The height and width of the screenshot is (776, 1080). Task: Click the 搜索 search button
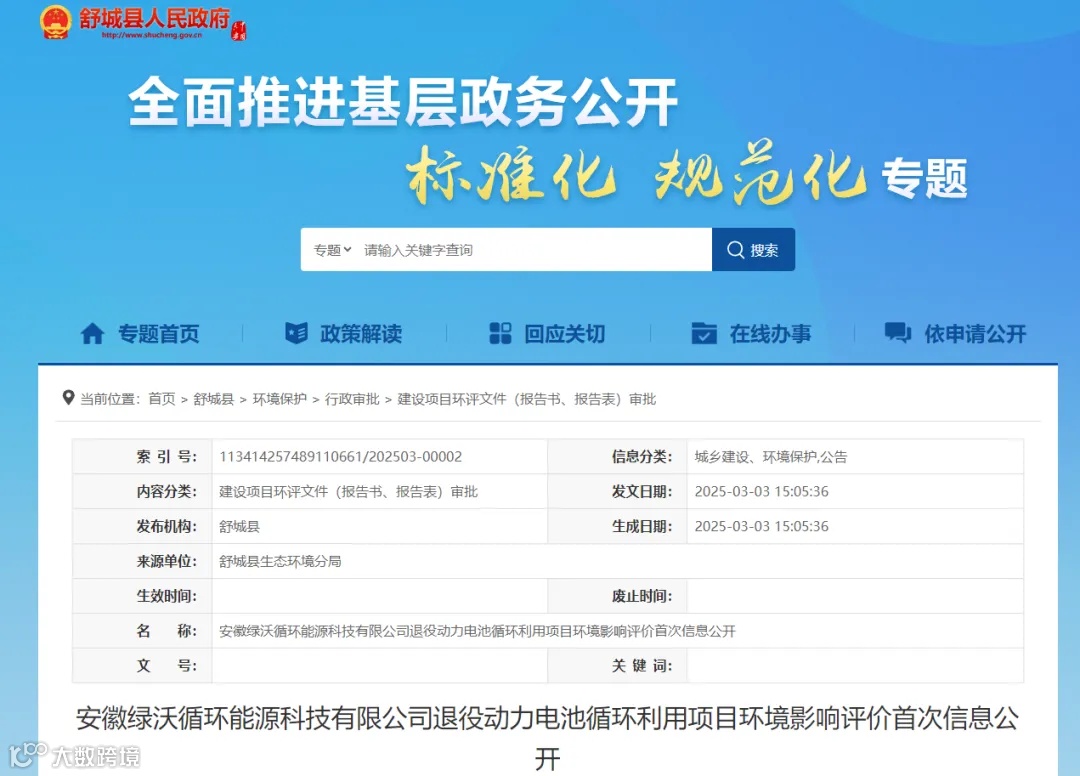[753, 250]
